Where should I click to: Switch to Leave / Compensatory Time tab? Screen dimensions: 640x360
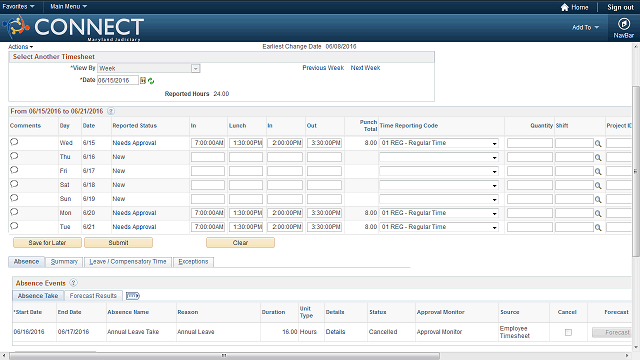(x=128, y=262)
